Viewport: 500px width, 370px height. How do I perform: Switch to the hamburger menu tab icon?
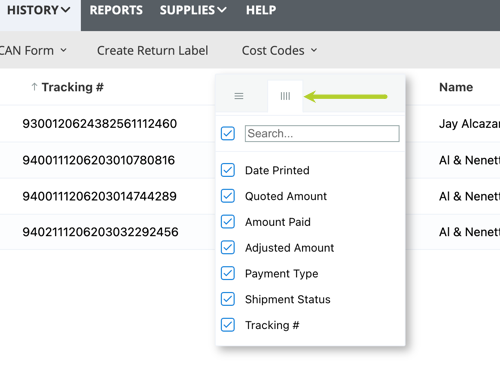coord(239,96)
